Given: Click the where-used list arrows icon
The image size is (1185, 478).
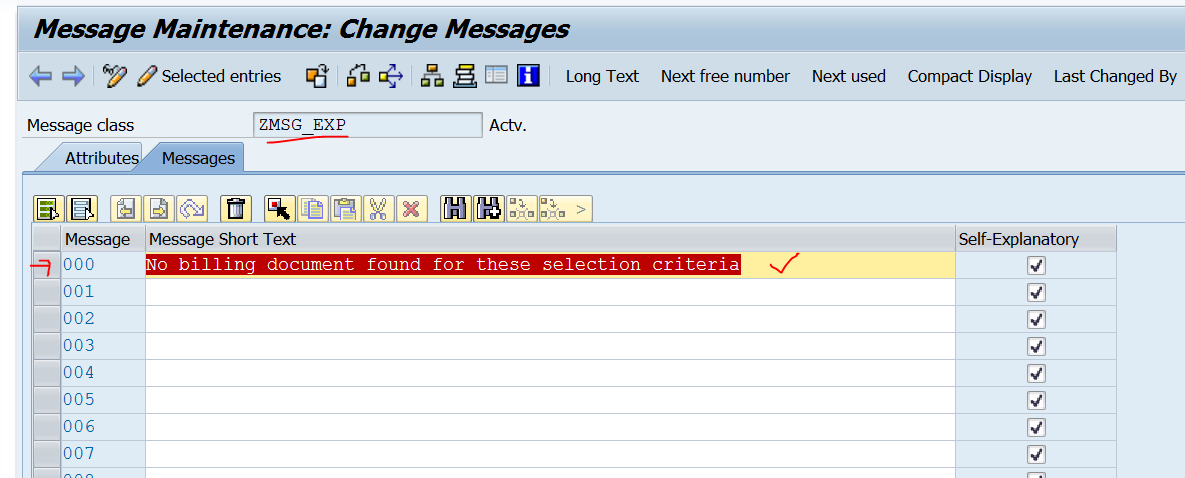Looking at the screenshot, I should click(391, 76).
